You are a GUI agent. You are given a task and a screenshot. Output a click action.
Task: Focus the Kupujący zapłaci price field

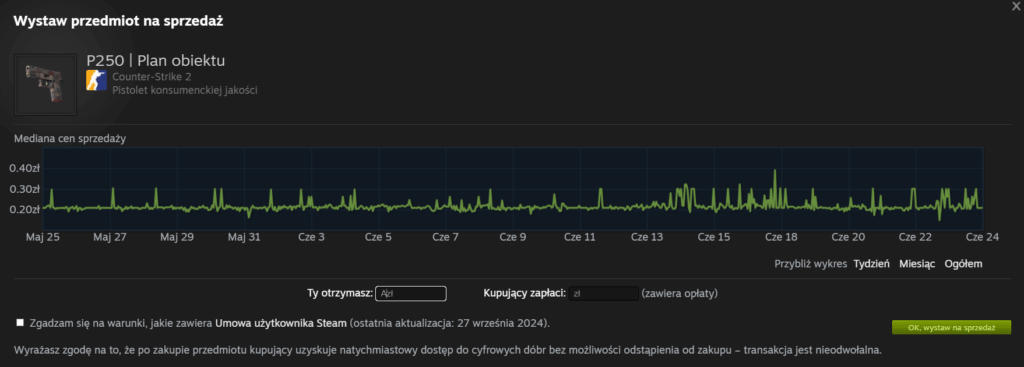click(x=603, y=293)
